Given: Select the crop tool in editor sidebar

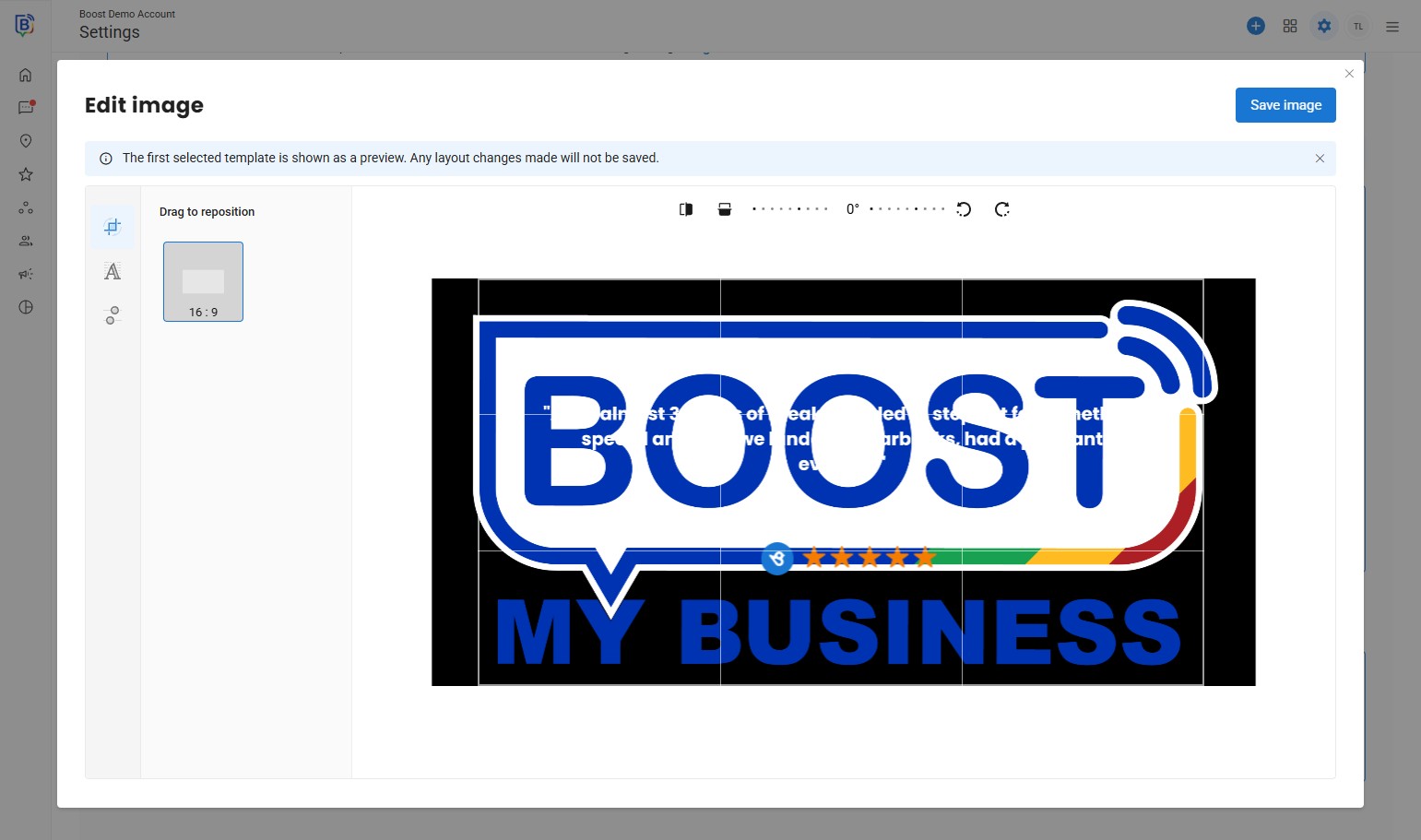Looking at the screenshot, I should 112,227.
